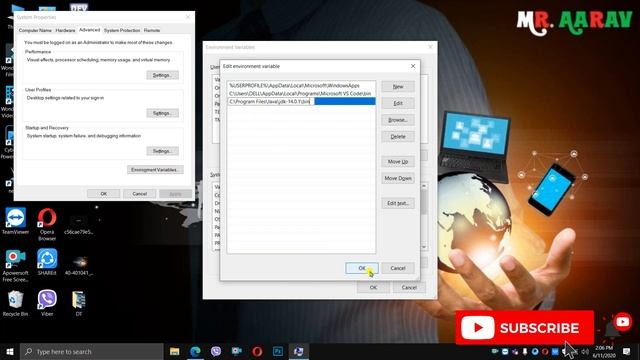Open Remote tab in System Properties
This screenshot has height=360, width=640.
(x=152, y=30)
